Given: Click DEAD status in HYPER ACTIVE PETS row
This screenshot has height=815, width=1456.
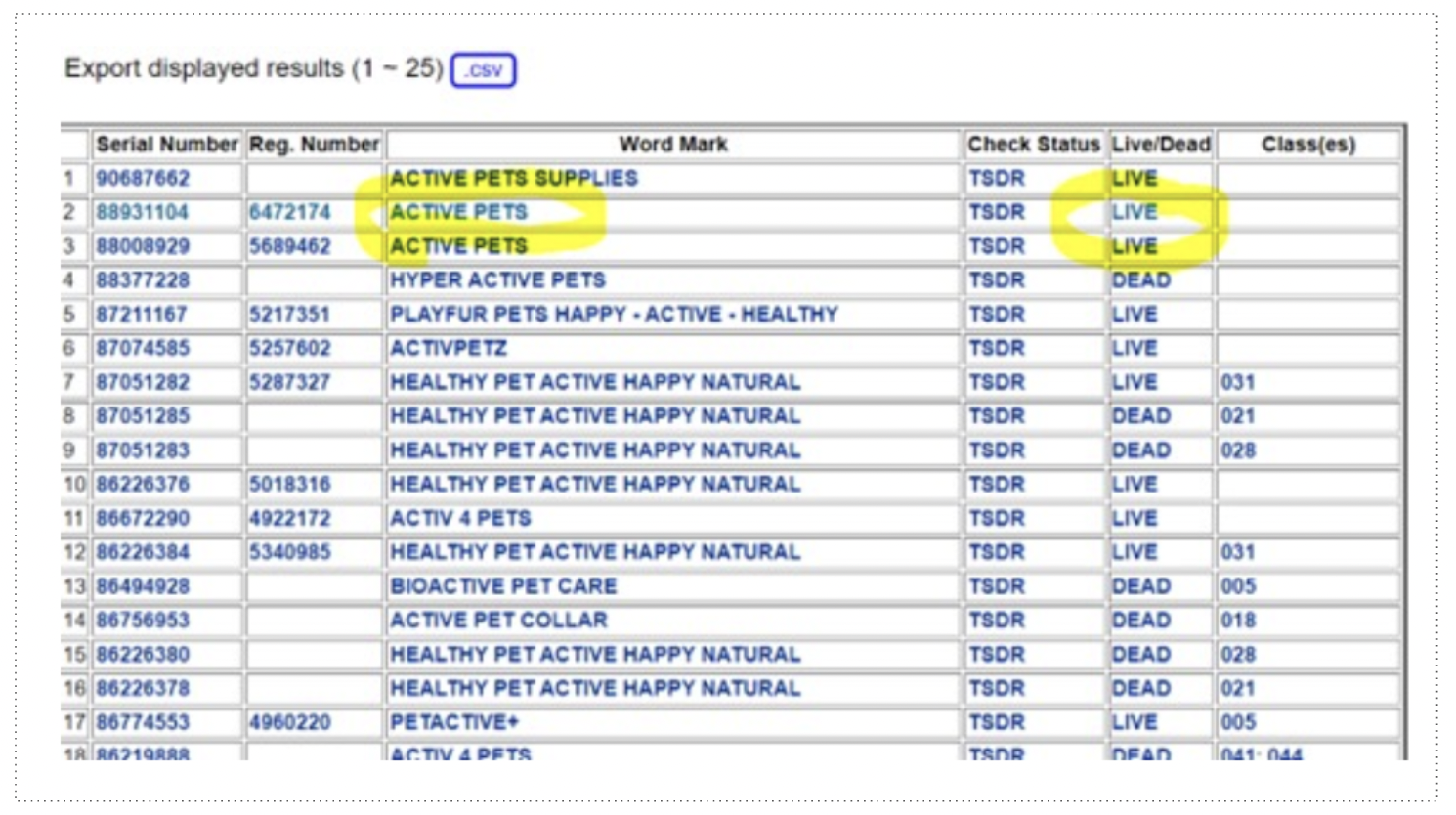Looking at the screenshot, I should [x=1141, y=280].
